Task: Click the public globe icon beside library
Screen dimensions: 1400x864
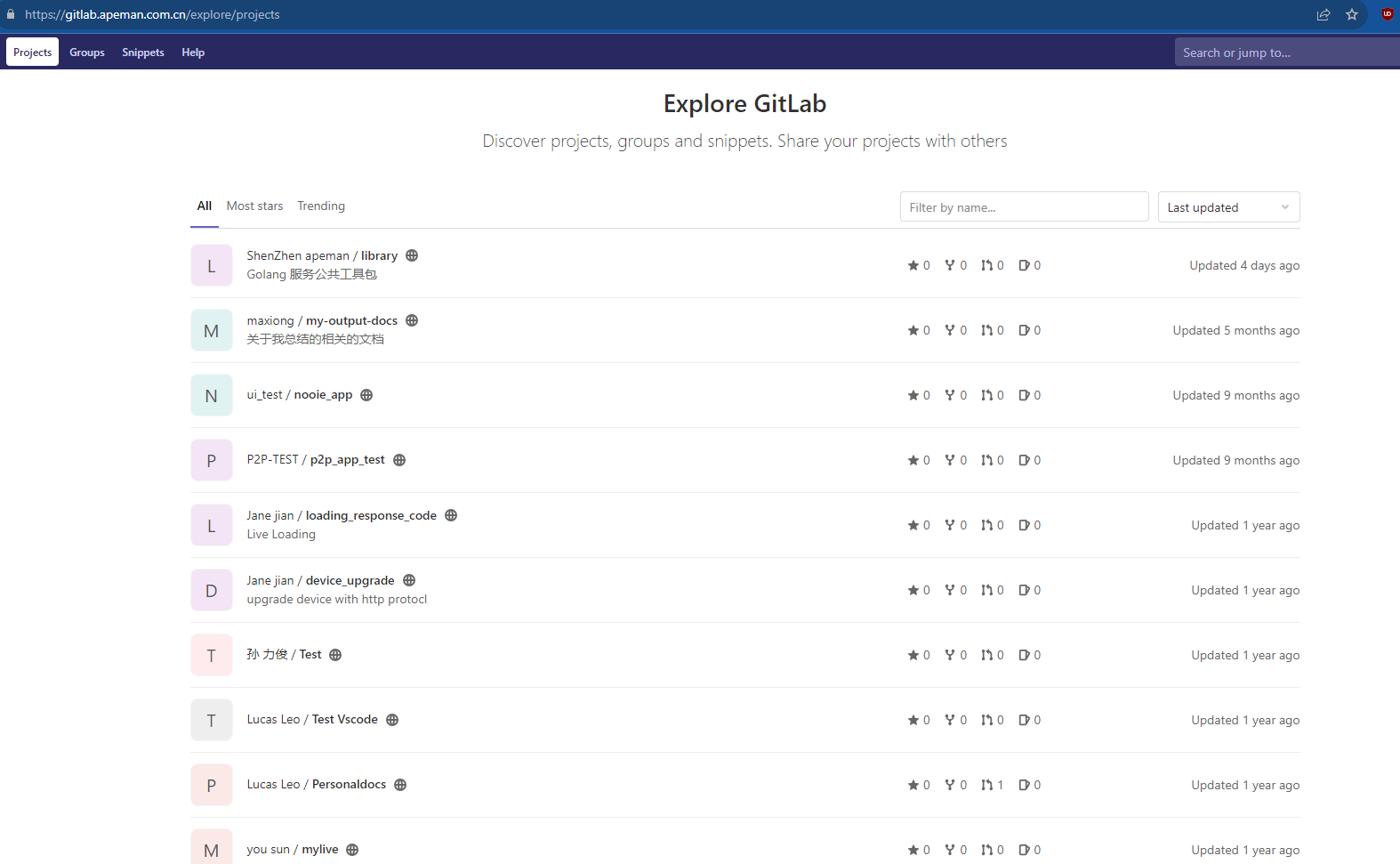Action: coord(412,255)
